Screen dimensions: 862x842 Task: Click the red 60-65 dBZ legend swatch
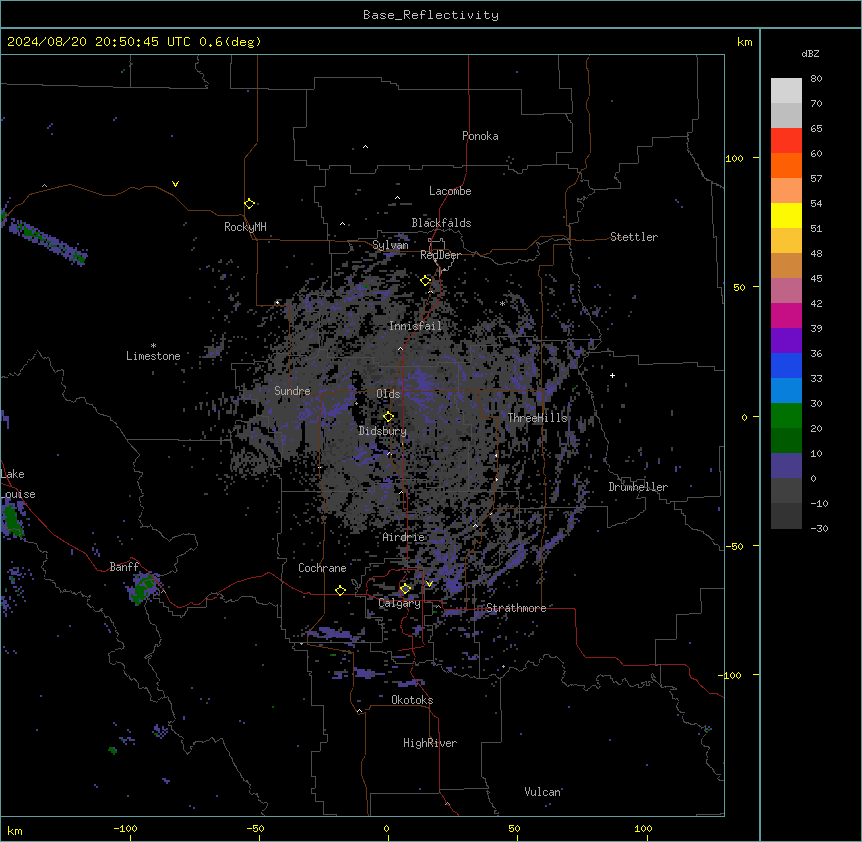(786, 141)
